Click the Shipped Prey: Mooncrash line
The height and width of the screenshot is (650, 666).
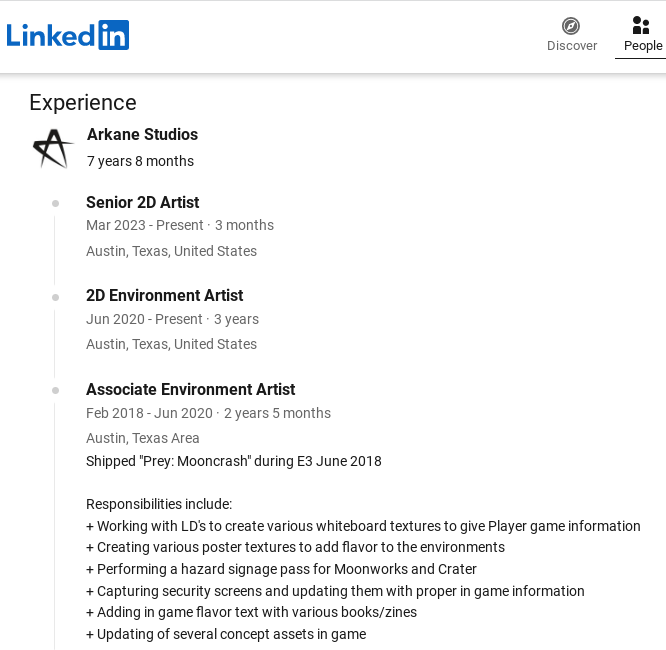coord(233,461)
